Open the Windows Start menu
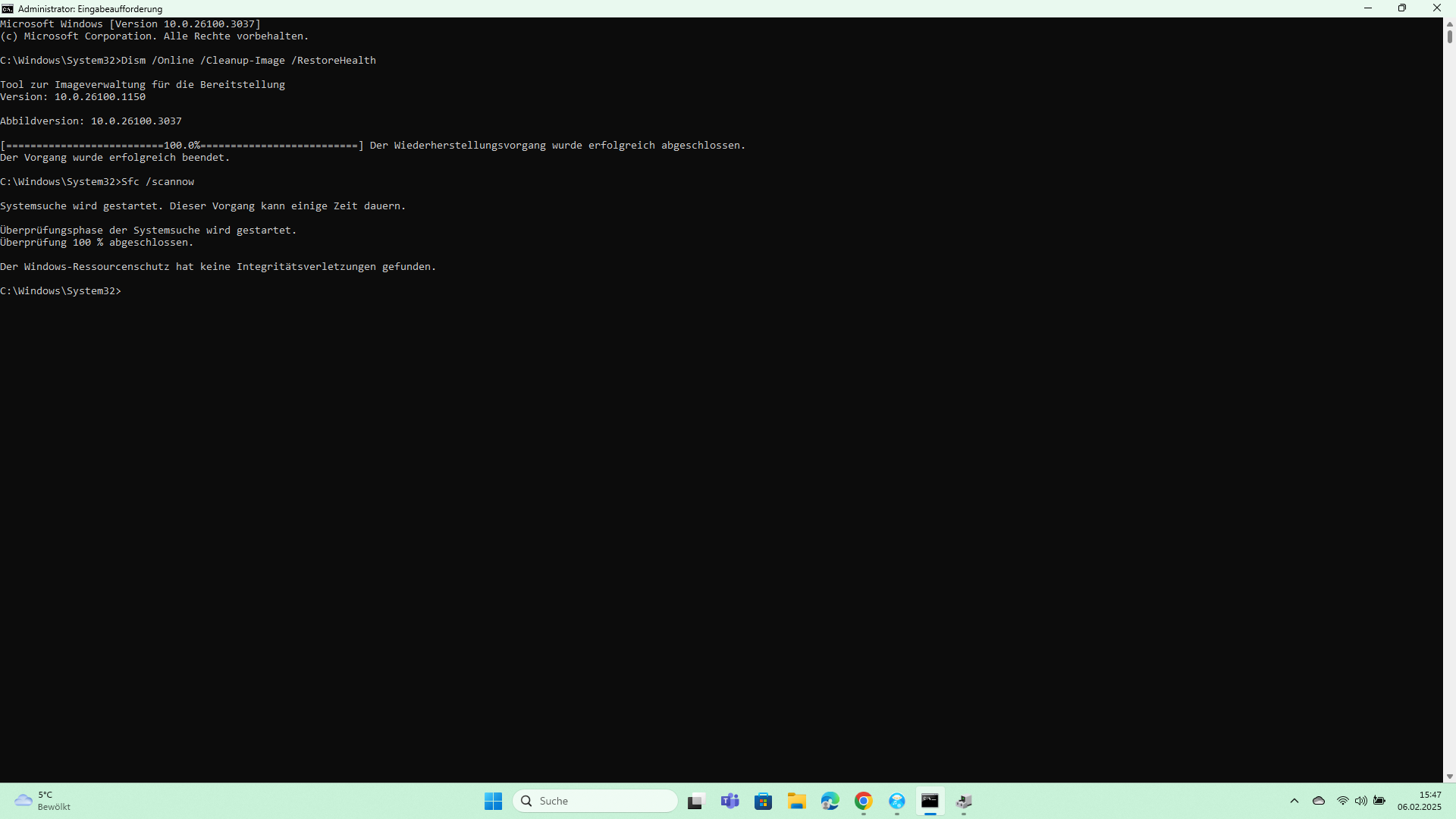The image size is (1456, 819). tap(493, 801)
